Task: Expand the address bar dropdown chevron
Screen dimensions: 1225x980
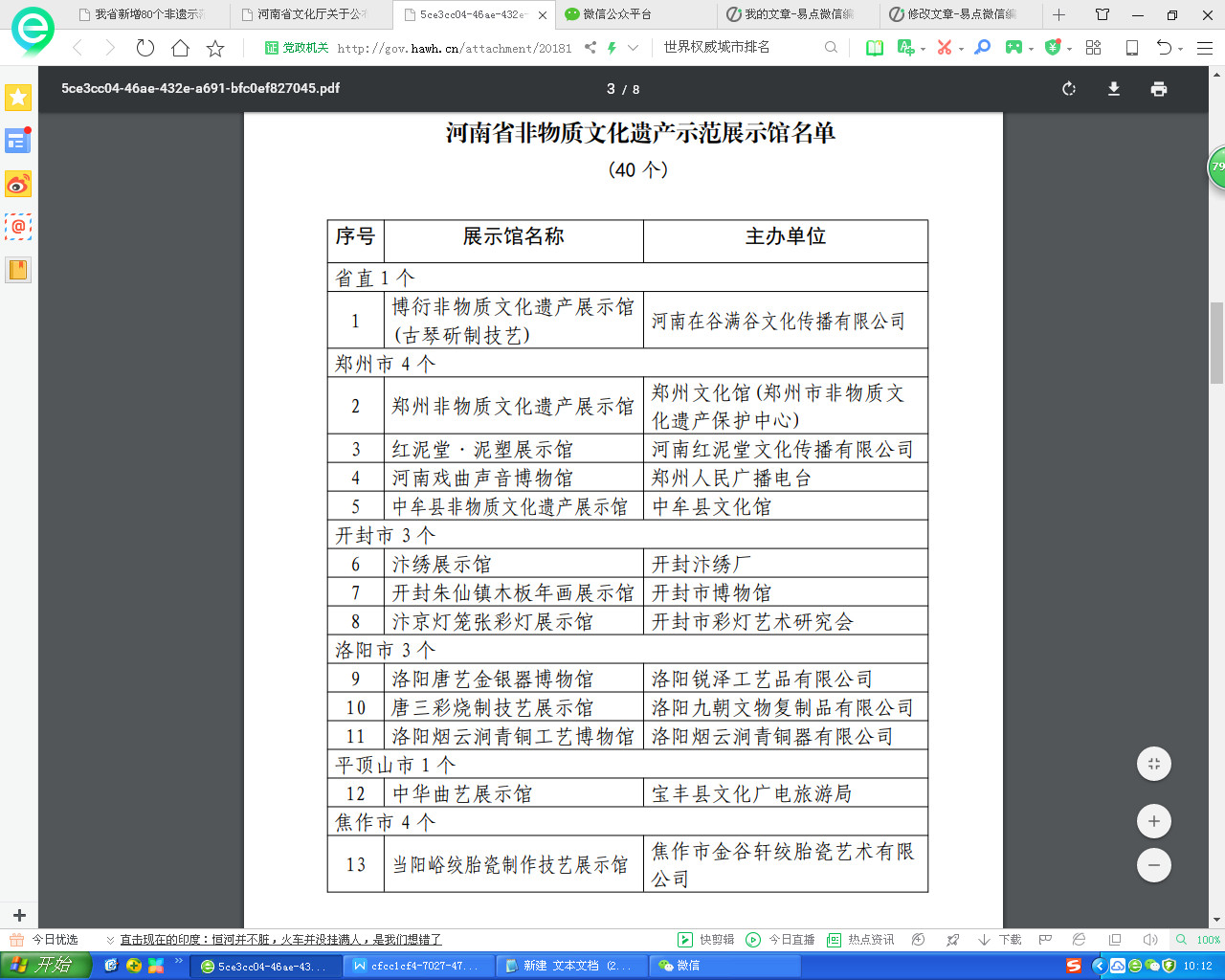Action: [634, 48]
